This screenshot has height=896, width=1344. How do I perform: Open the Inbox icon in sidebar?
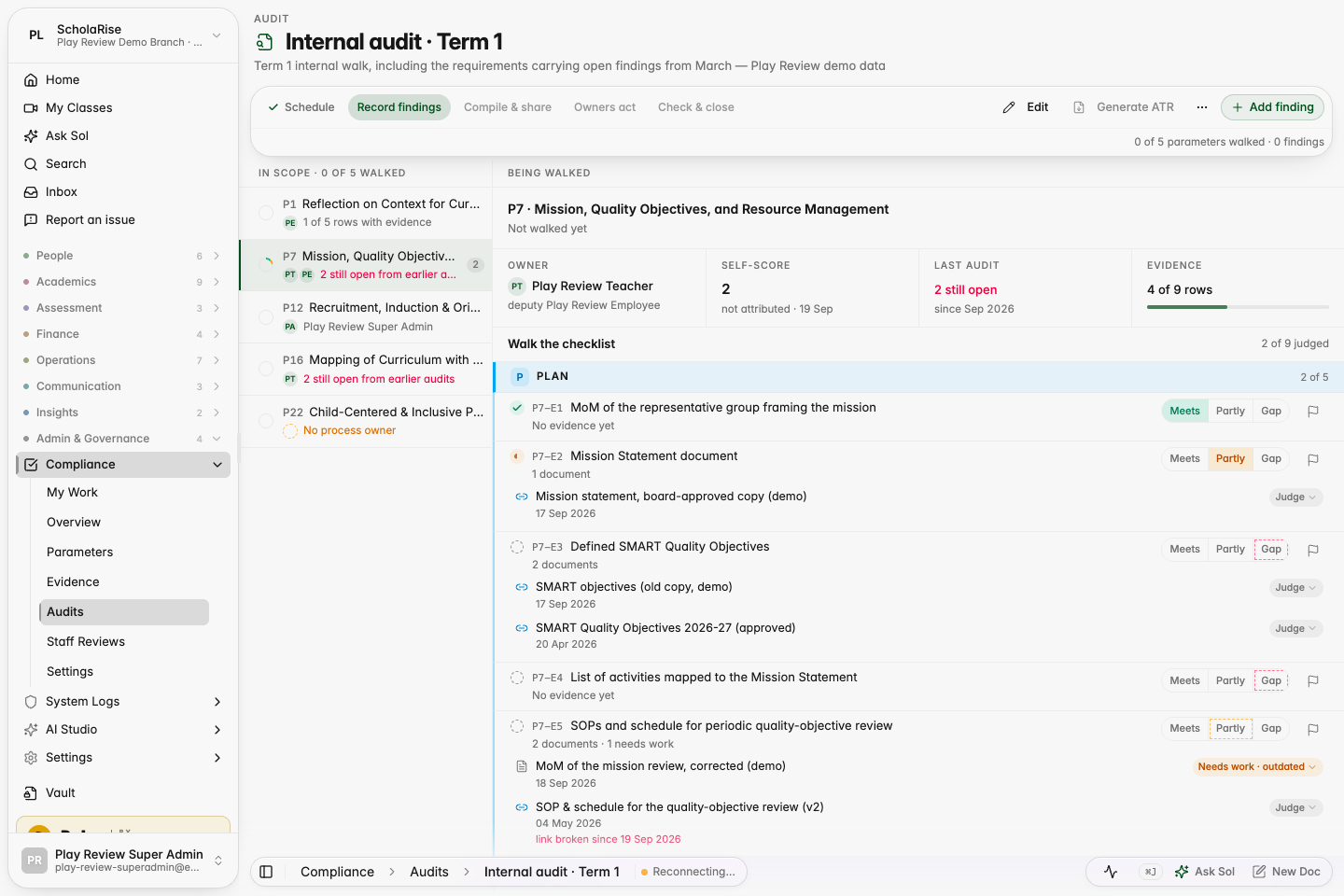(x=31, y=192)
